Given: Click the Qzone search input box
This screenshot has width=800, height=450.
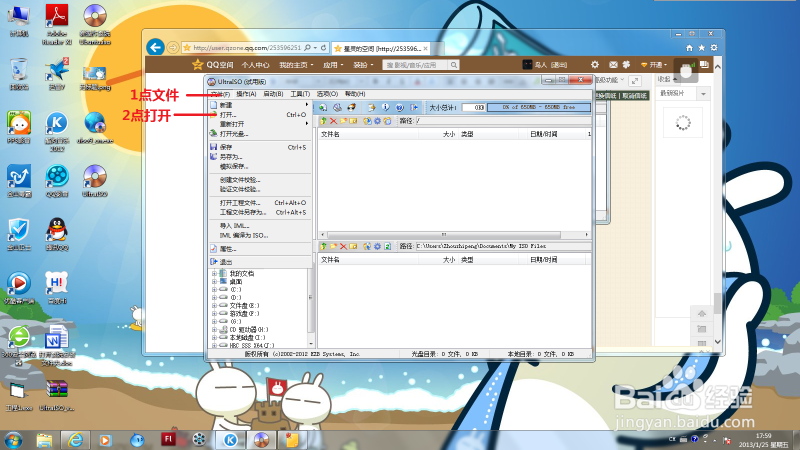Looking at the screenshot, I should point(415,65).
